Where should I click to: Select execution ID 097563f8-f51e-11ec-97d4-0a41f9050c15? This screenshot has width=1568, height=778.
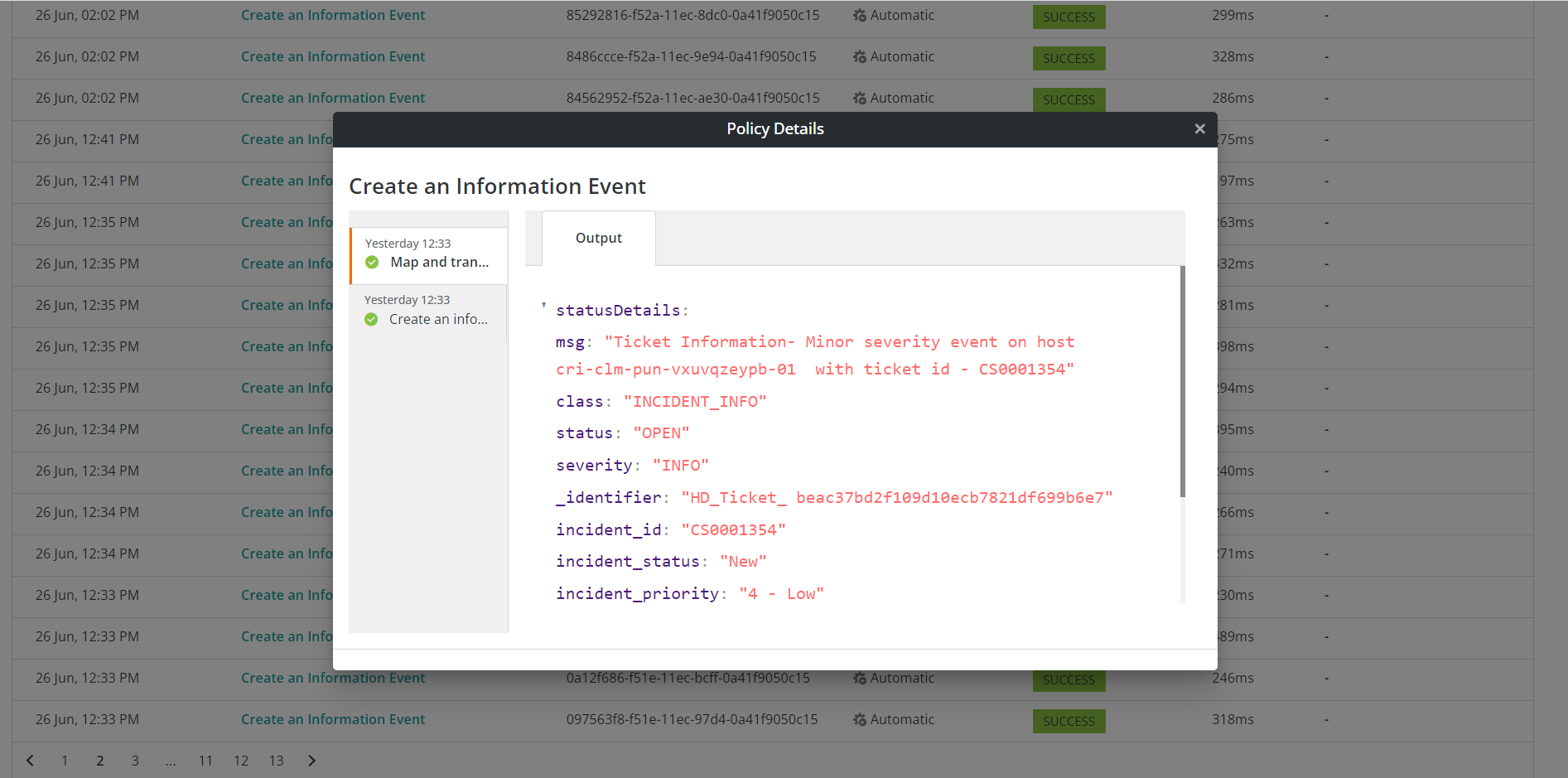pyautogui.click(x=692, y=719)
